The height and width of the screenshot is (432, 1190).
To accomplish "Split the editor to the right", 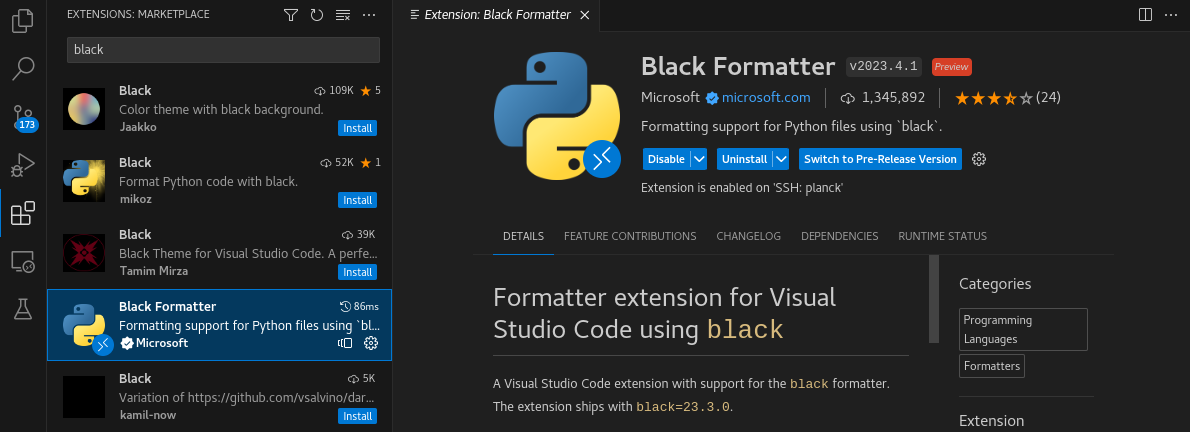I will tap(1145, 14).
